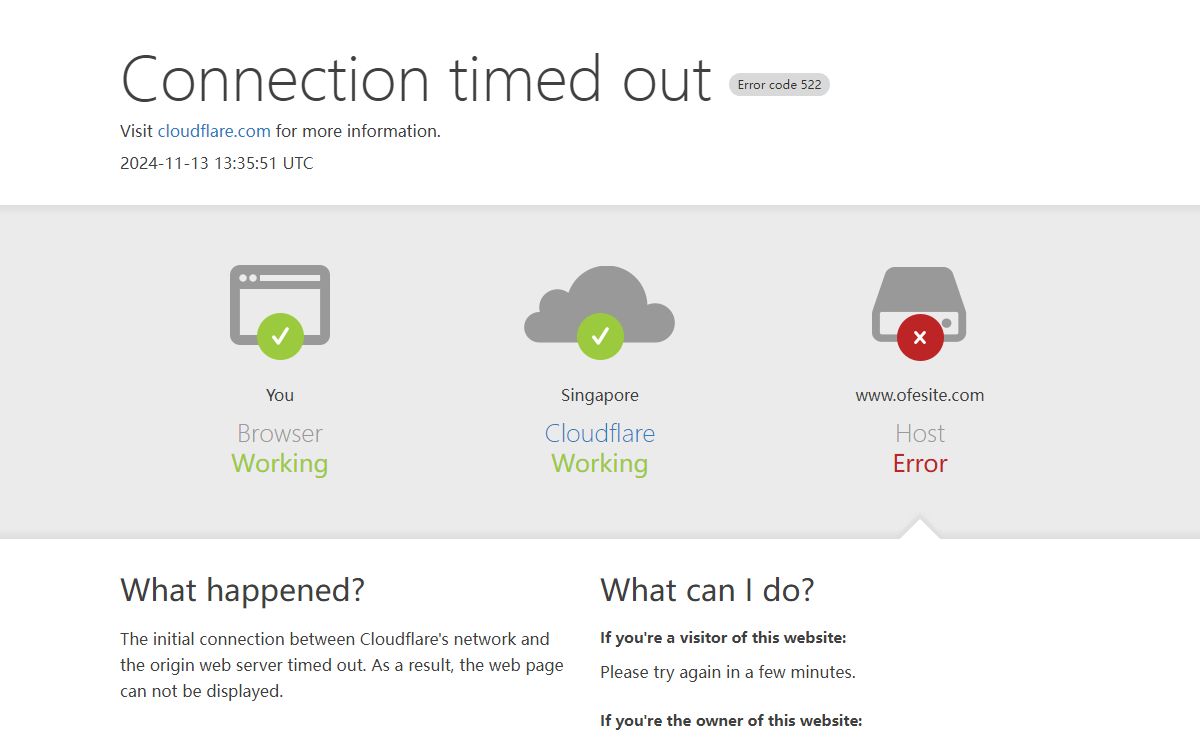Click the green checkmark on the browser icon

click(x=280, y=336)
